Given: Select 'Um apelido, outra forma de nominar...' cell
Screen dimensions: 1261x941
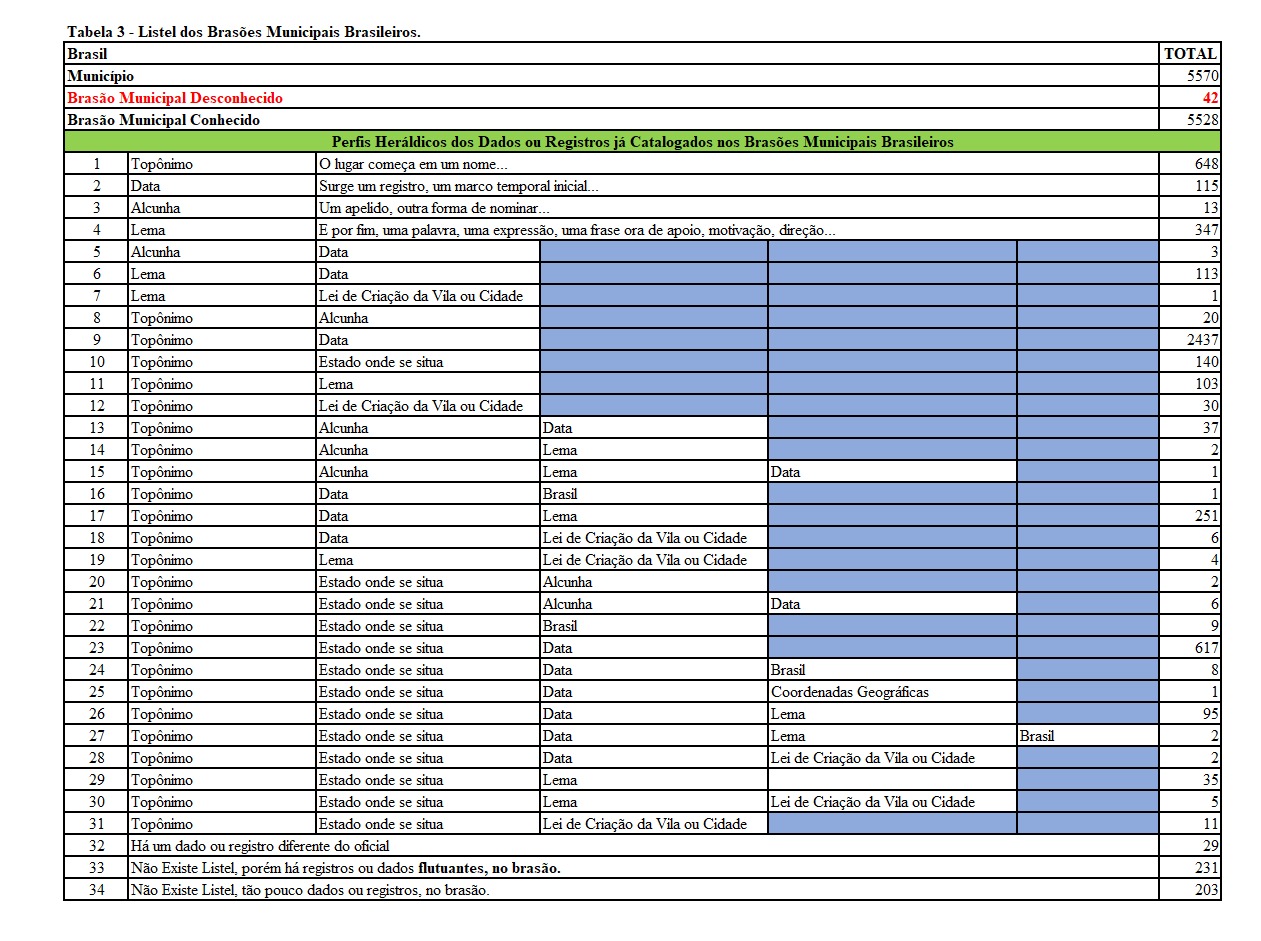Looking at the screenshot, I should (434, 208).
